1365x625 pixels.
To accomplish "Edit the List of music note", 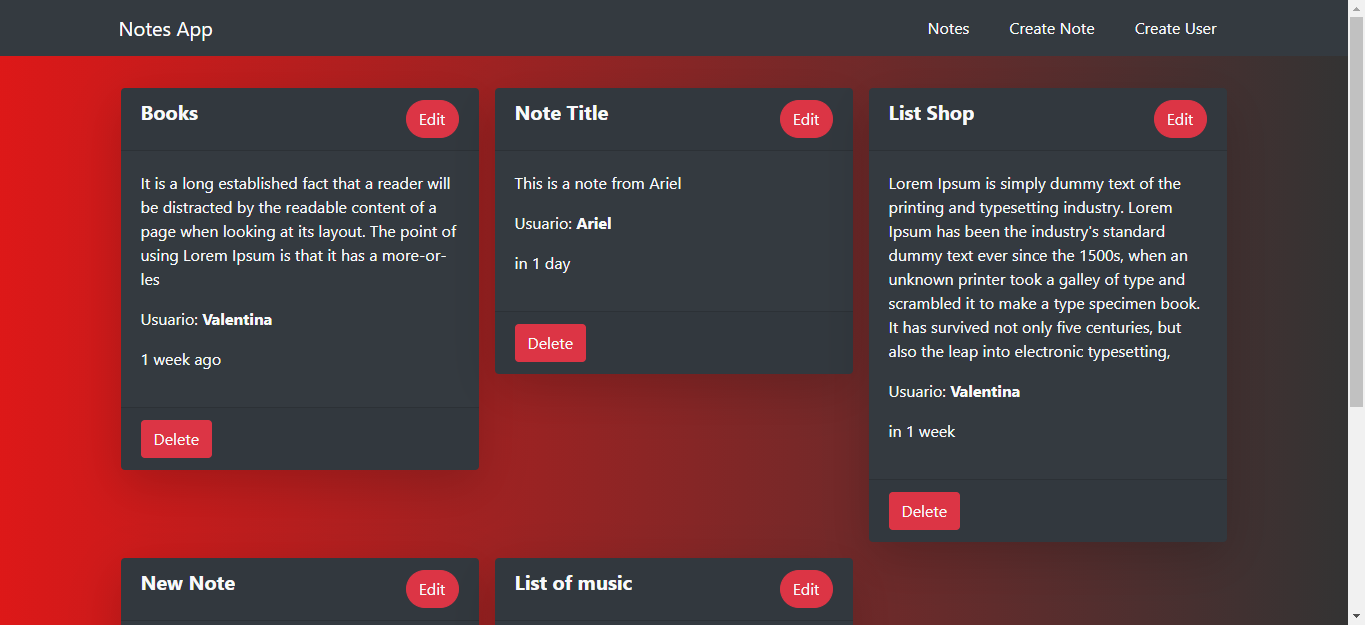I will [806, 589].
